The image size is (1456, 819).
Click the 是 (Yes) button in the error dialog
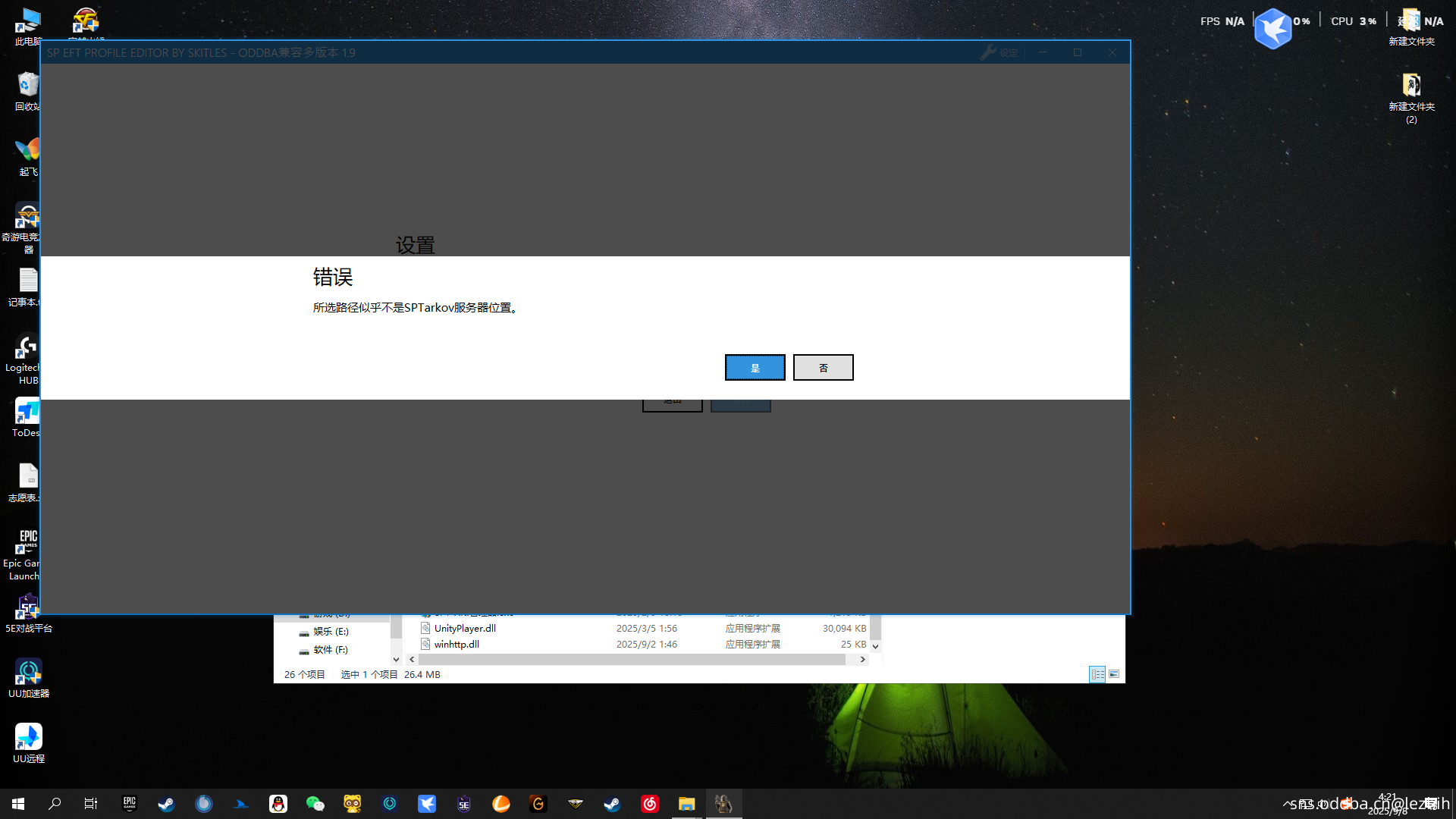pos(755,368)
